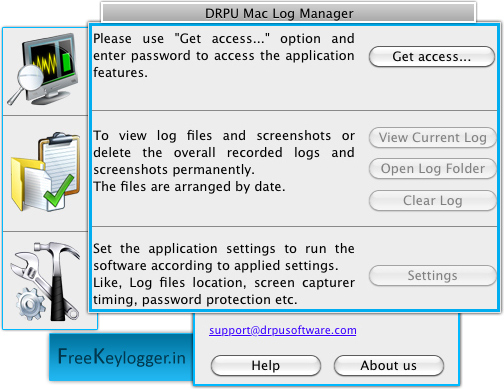504x389 pixels.
Task: Click the Open Log Folder button
Action: [x=432, y=169]
